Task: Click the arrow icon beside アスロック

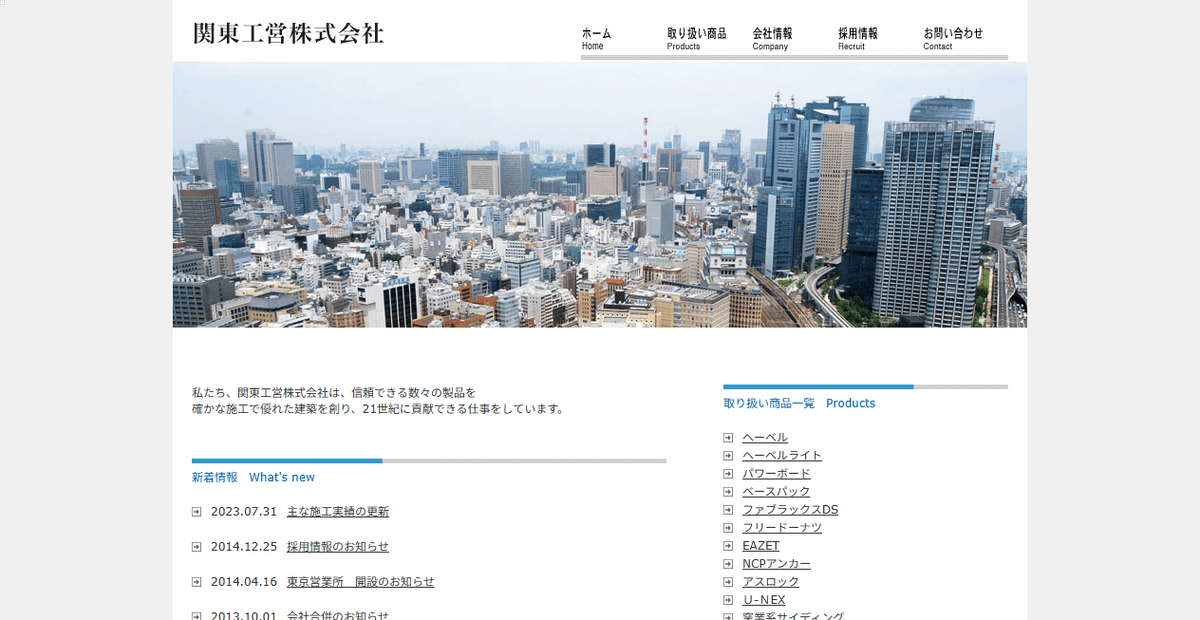Action: 728,581
